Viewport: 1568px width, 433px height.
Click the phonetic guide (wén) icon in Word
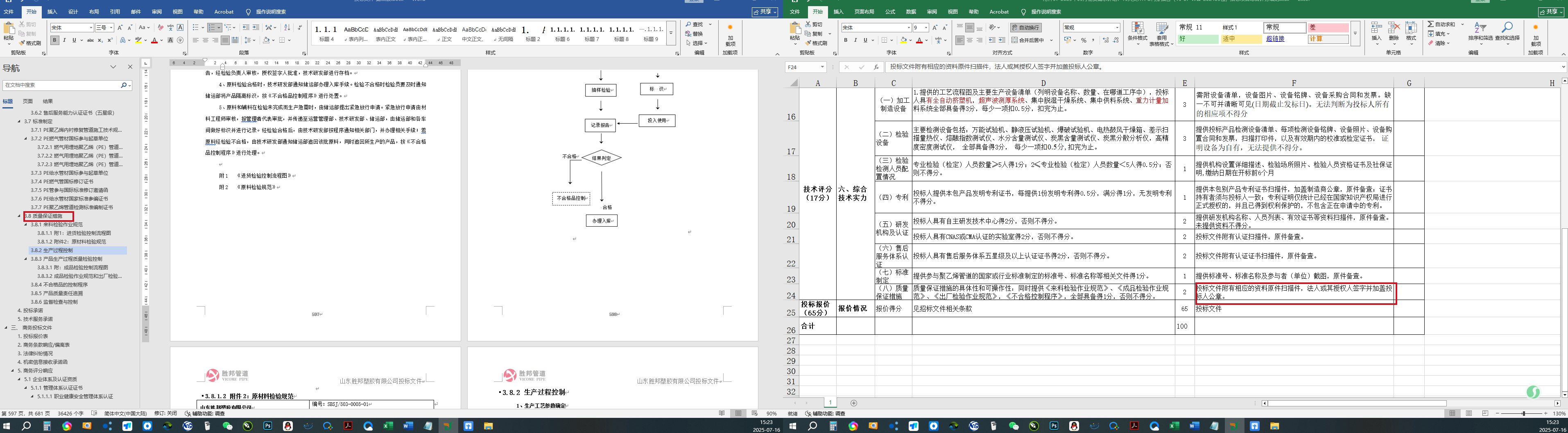[170, 27]
